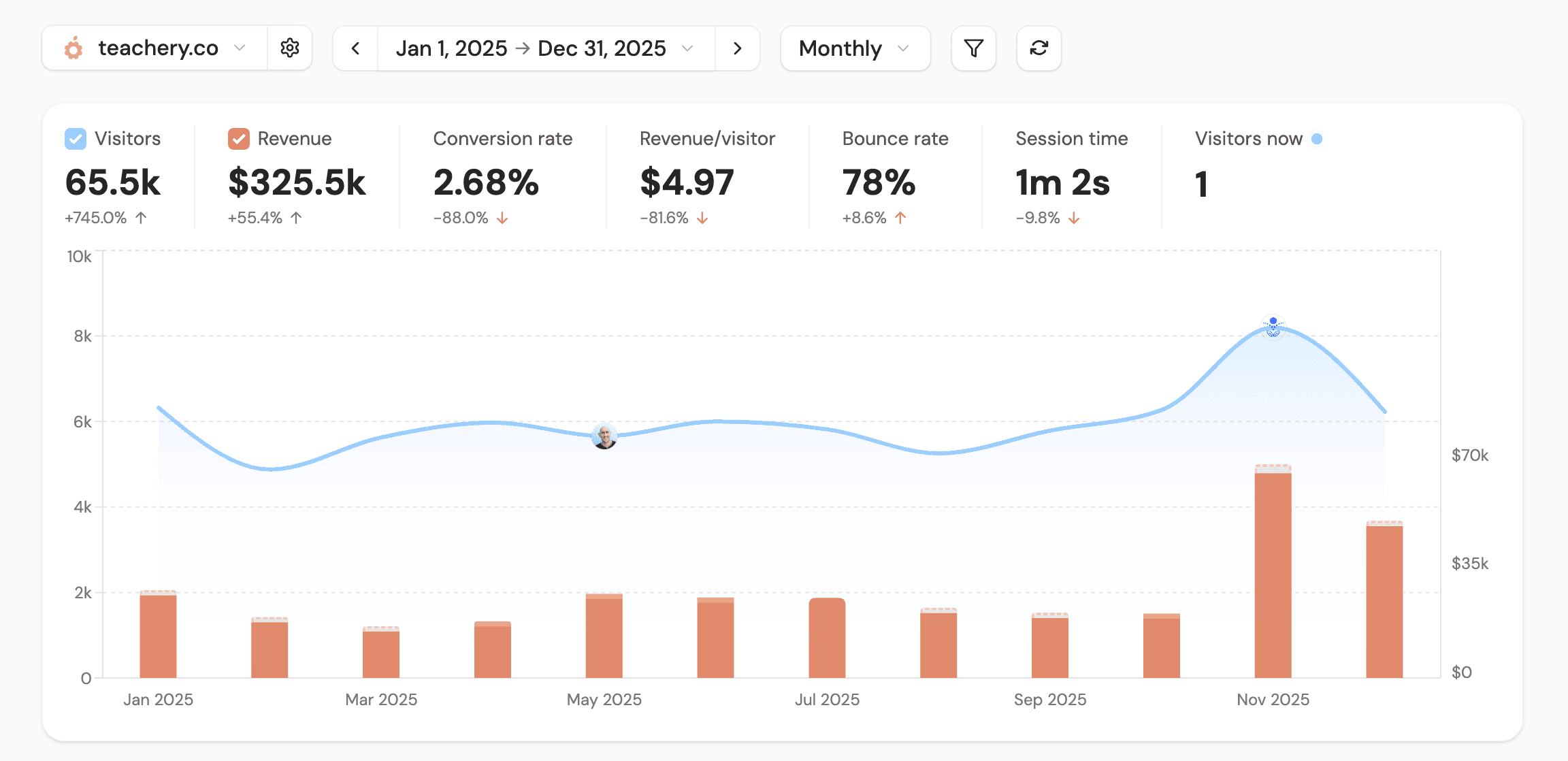Screen dimensions: 1568x761
Task: Select the Conversion rate metric
Action: pyautogui.click(x=502, y=139)
